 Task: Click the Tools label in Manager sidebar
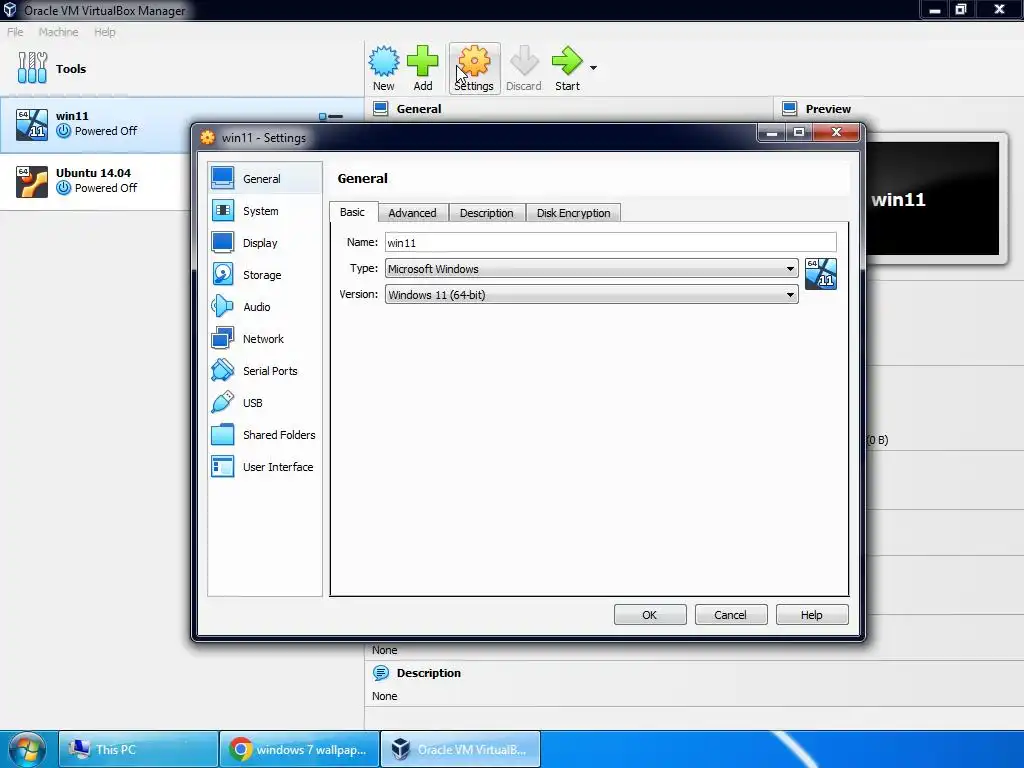[71, 69]
